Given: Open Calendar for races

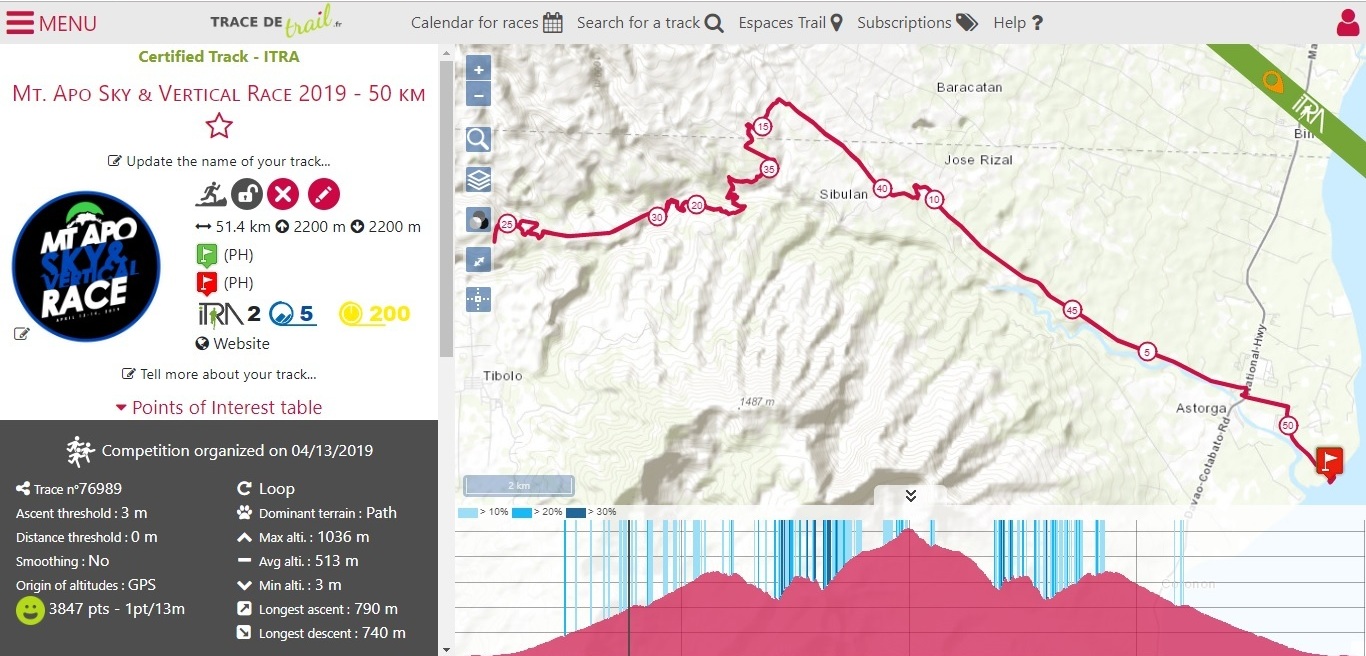Looking at the screenshot, I should pyautogui.click(x=487, y=23).
